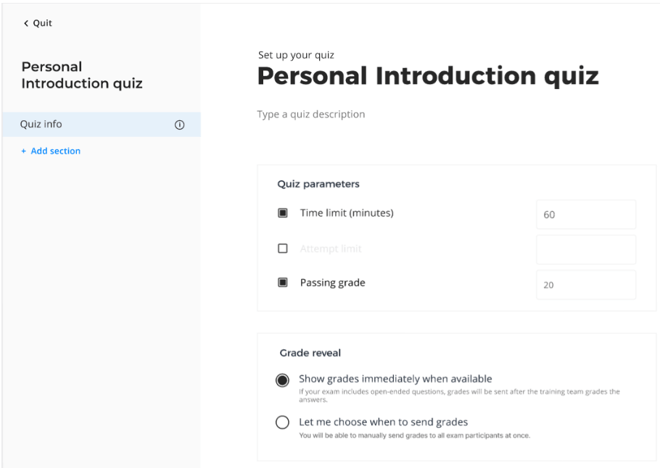
Task: Click the back chevron icon beside Quit
Action: pos(26,23)
